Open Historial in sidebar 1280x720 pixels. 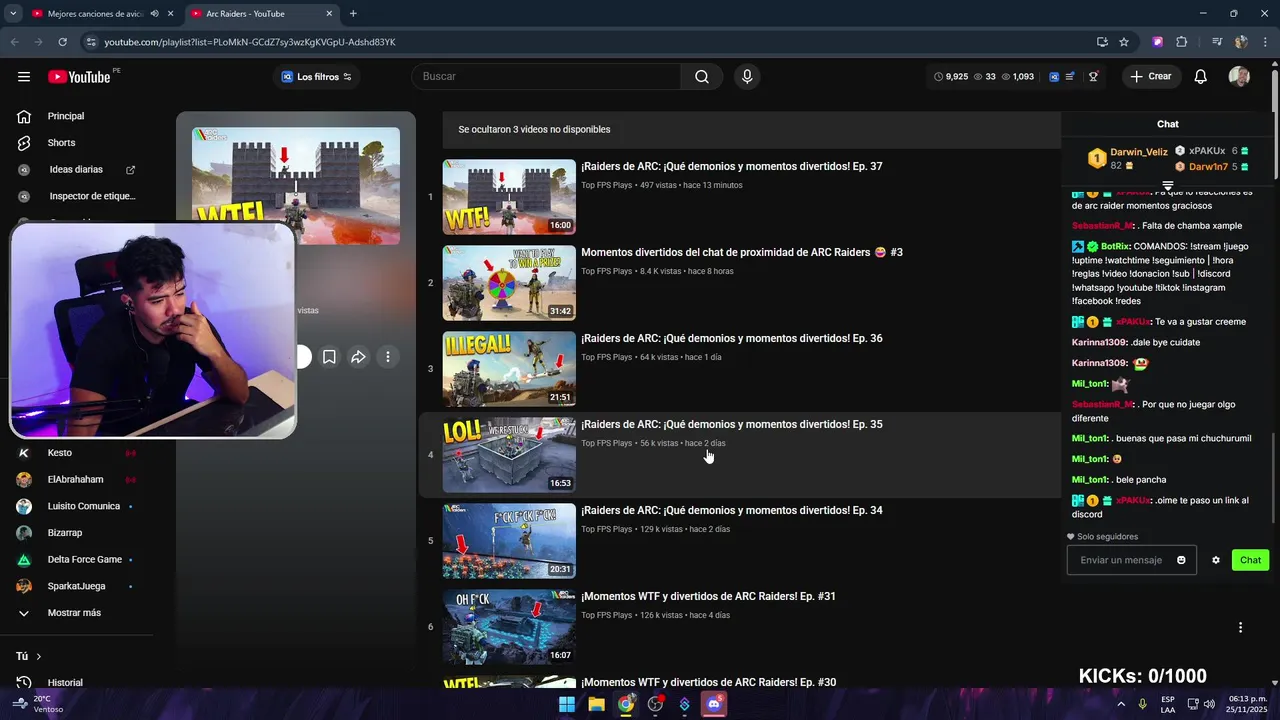(x=65, y=683)
